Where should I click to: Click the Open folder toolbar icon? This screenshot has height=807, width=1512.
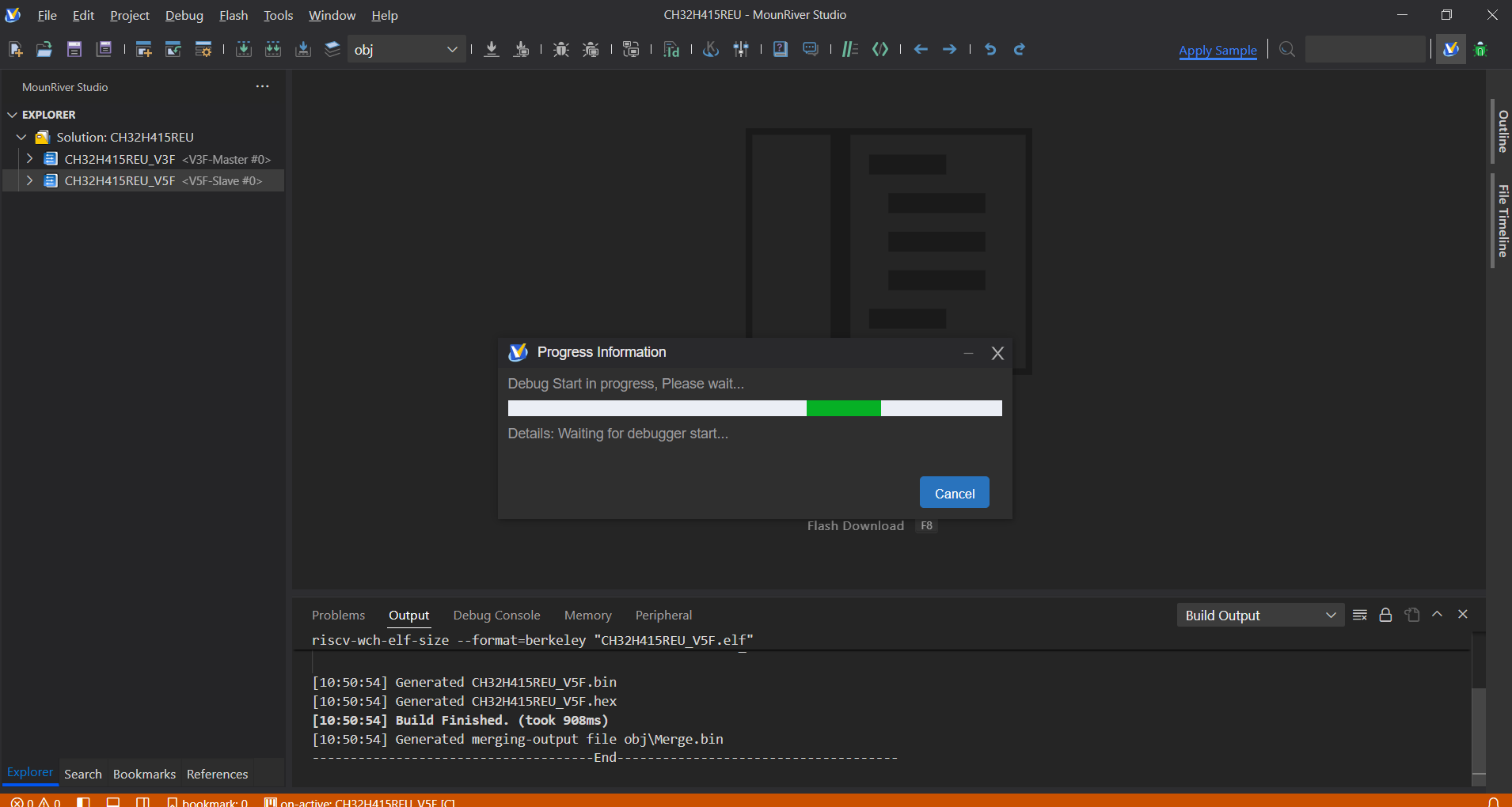(44, 49)
